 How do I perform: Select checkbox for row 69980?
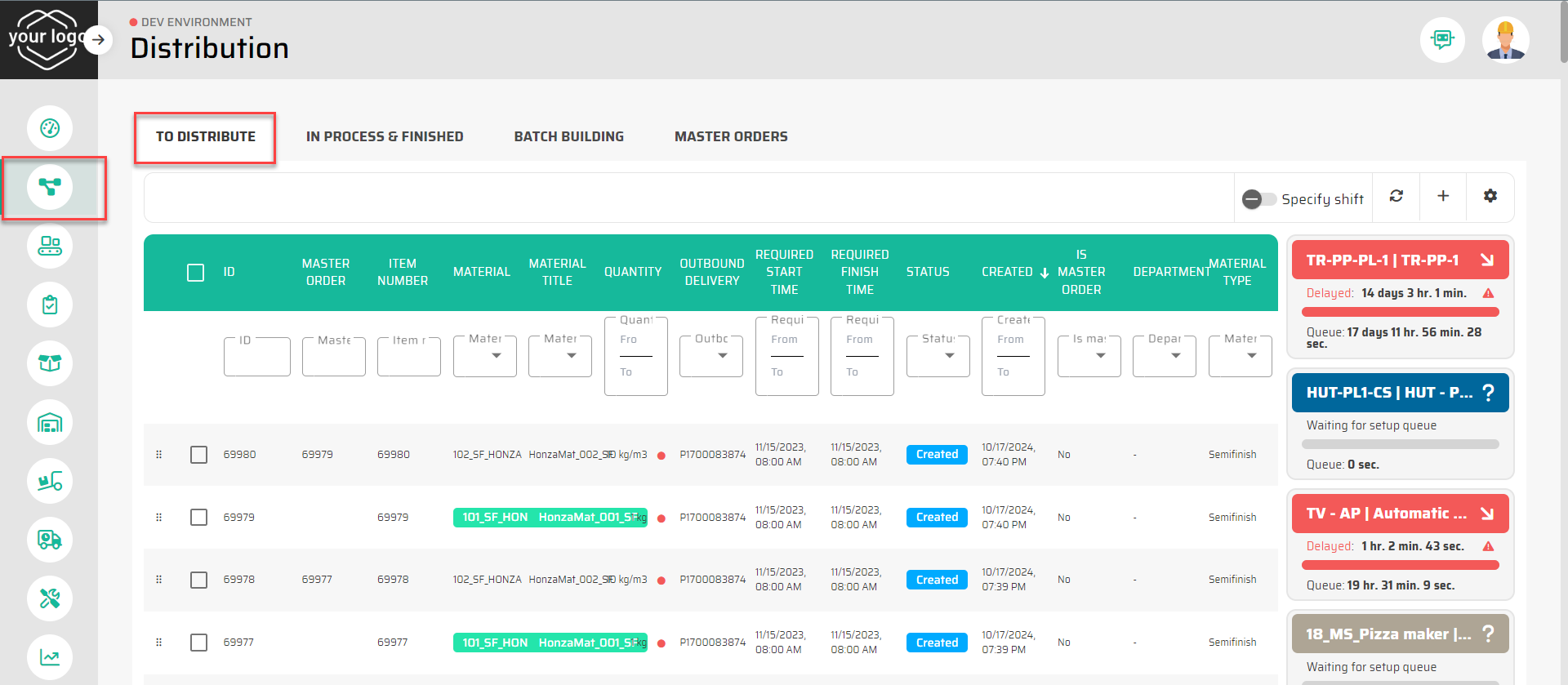pyautogui.click(x=198, y=455)
